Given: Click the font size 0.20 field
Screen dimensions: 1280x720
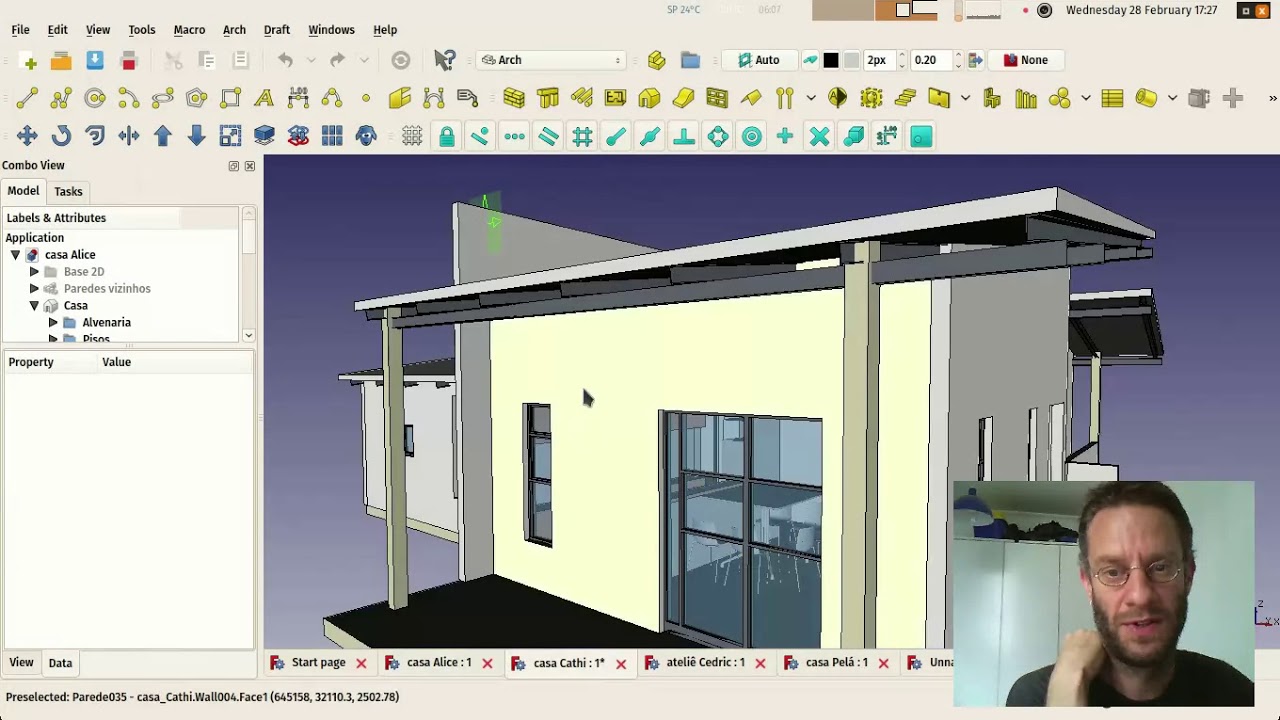Looking at the screenshot, I should 931,60.
